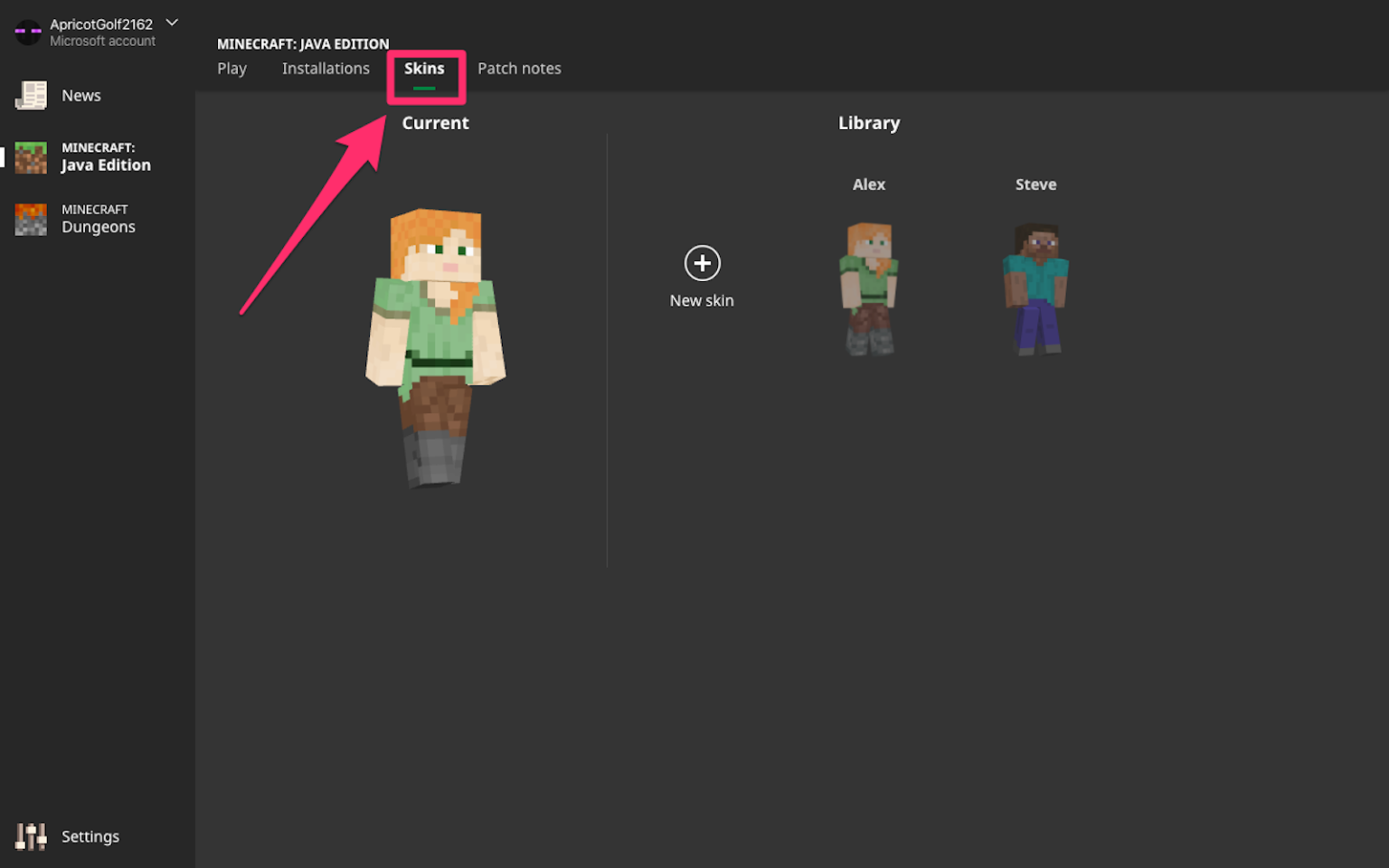Click the ApricotGolf2162 account name
This screenshot has width=1389, height=868.
coord(100,24)
